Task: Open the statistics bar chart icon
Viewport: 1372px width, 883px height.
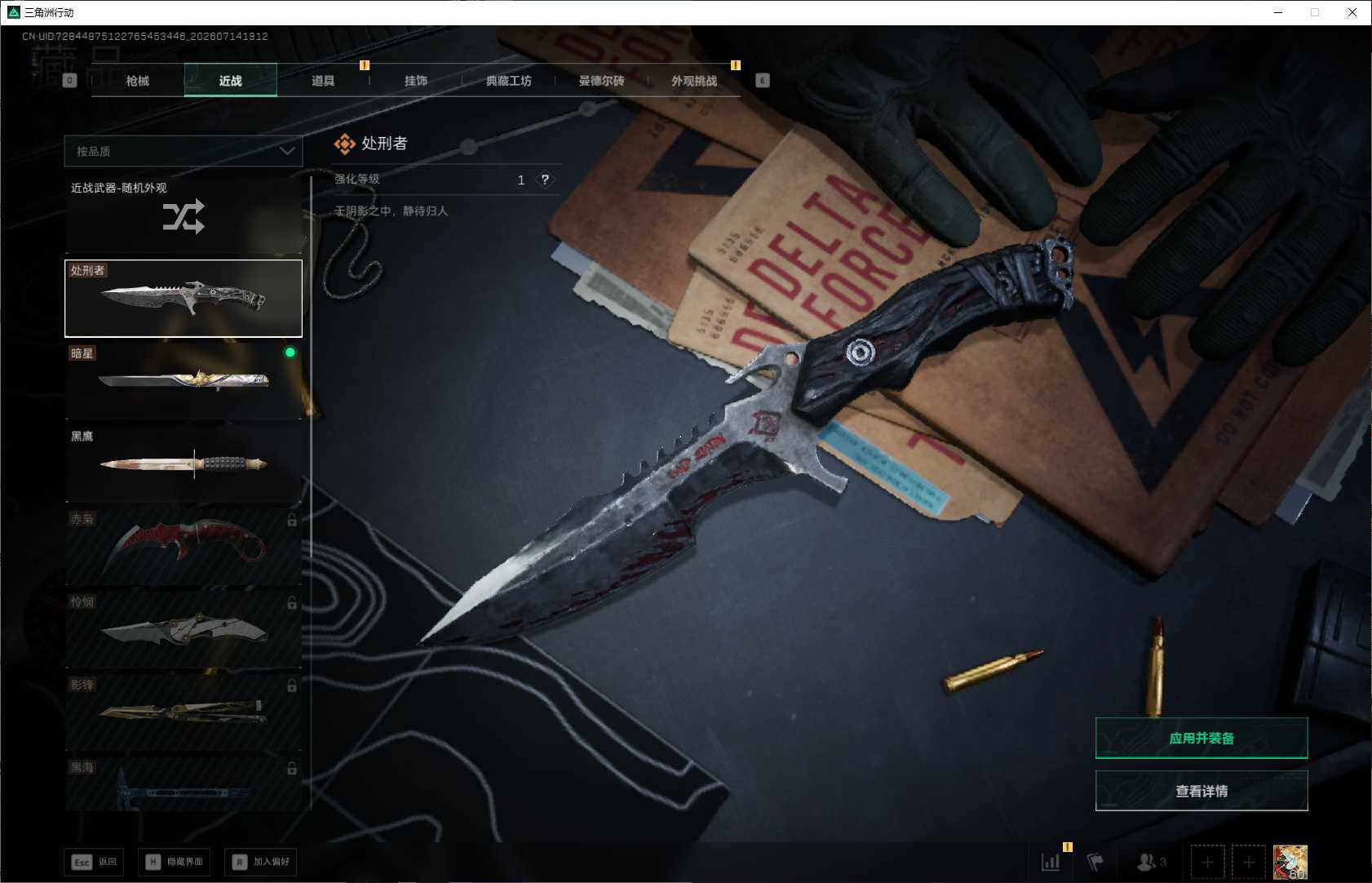Action: (1051, 862)
